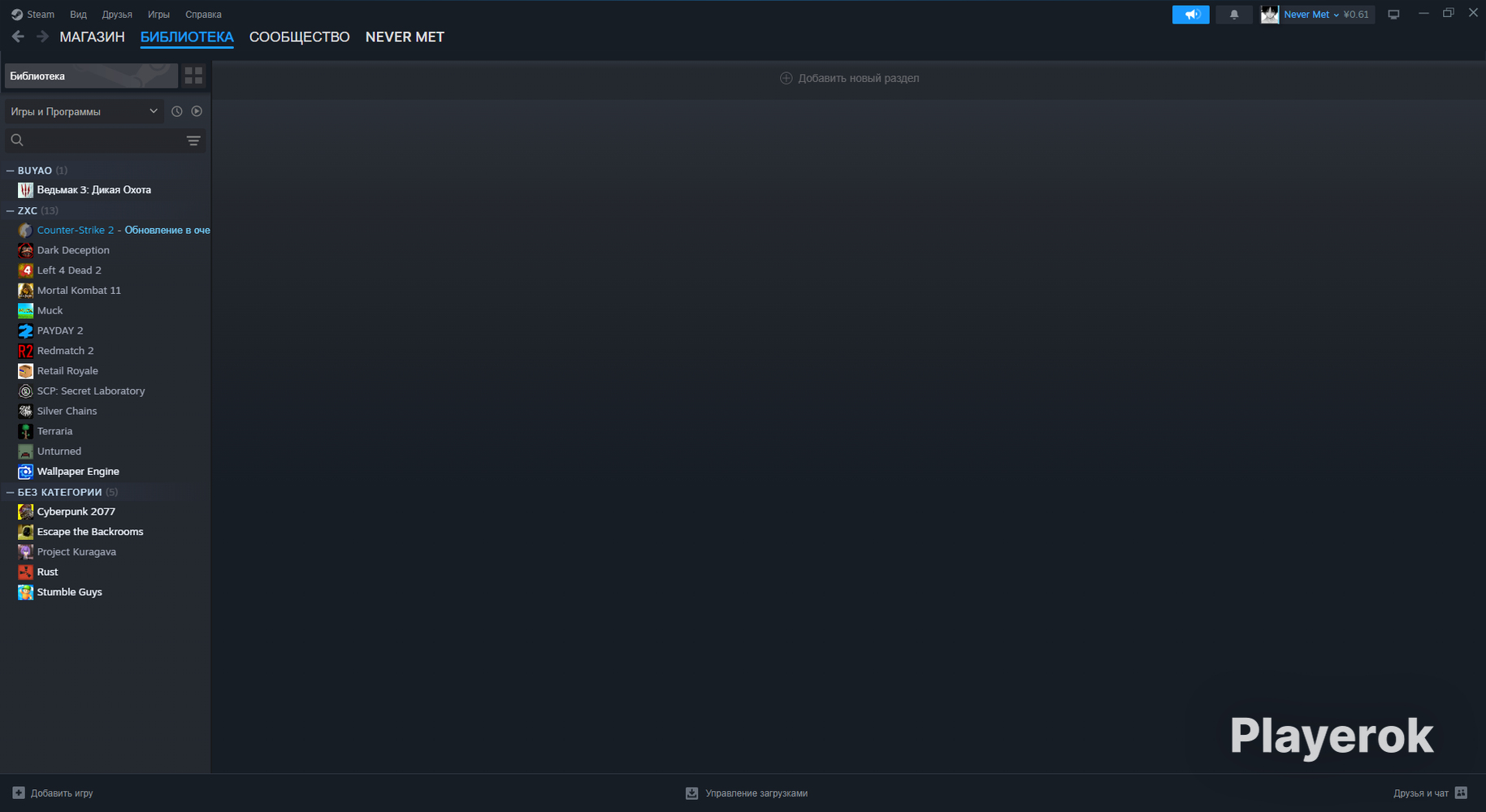Select Redmatch 2
The width and height of the screenshot is (1486, 812).
(65, 351)
